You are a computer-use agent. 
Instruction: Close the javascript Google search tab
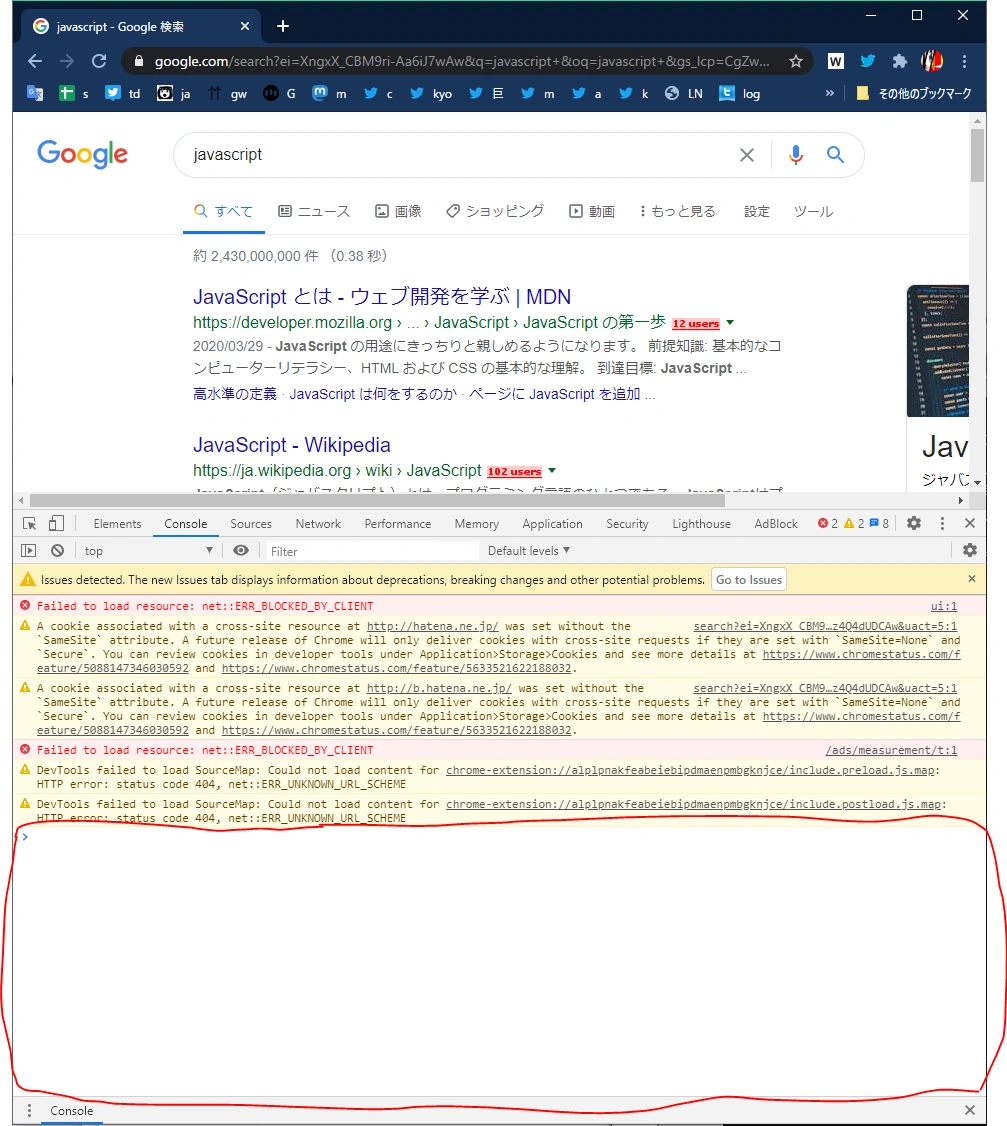[245, 27]
